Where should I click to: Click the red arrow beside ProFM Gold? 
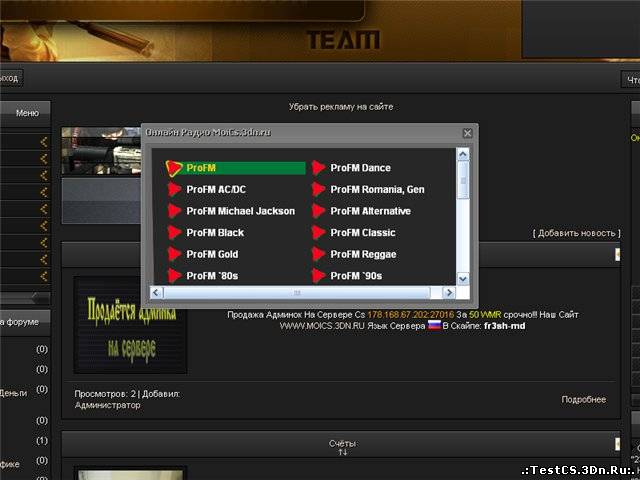pos(174,254)
